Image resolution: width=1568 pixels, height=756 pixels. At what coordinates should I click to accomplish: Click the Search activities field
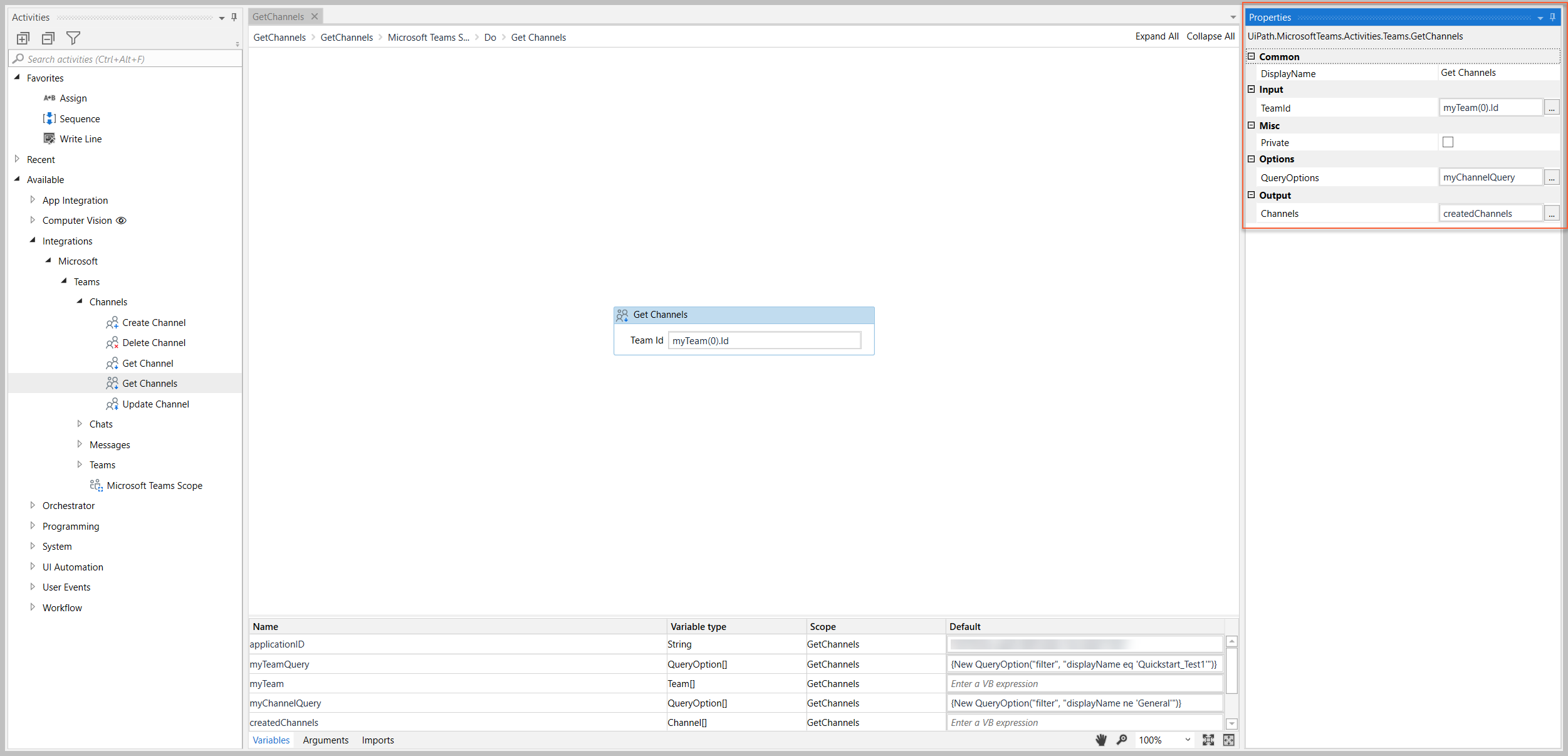[126, 59]
